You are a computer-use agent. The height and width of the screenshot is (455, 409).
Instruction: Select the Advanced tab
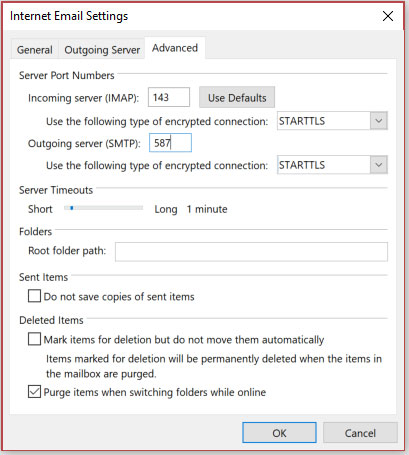click(x=175, y=48)
